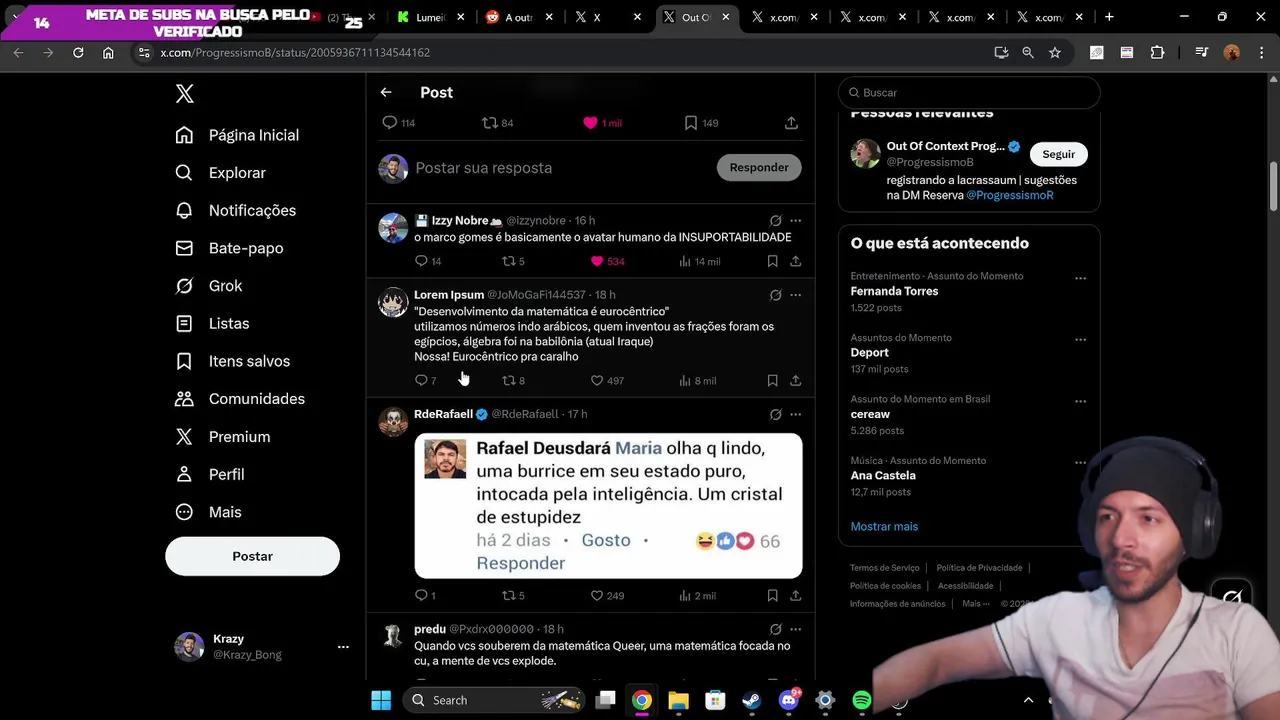This screenshot has width=1280, height=720.
Task: Share the main post
Action: (791, 122)
